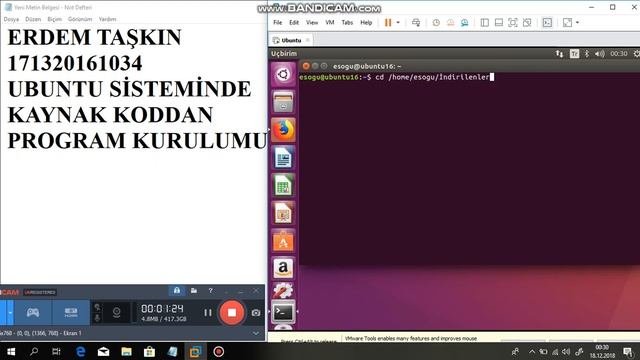Select Bandicam game recording mode
The image size is (640, 360).
coord(33,313)
